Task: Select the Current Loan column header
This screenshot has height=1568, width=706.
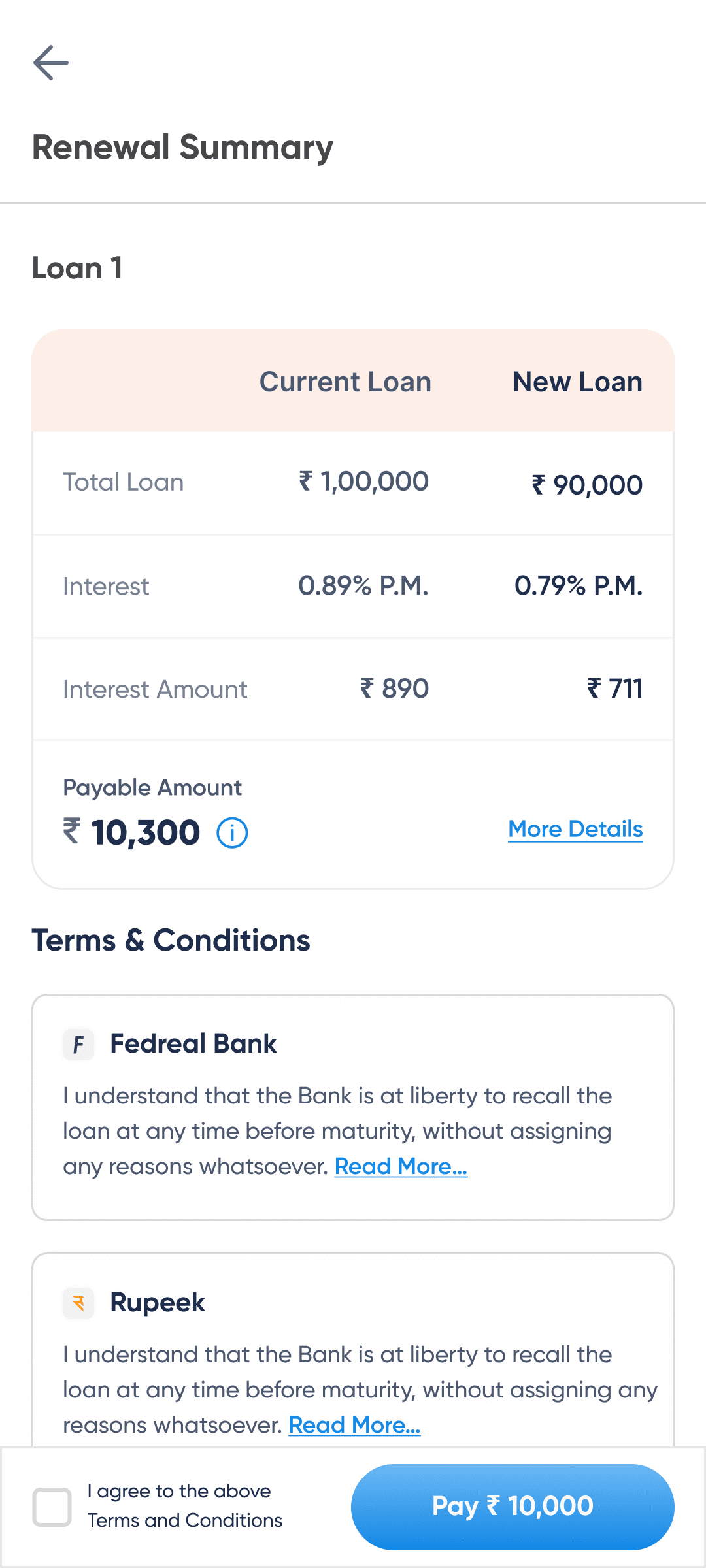Action: [x=345, y=382]
